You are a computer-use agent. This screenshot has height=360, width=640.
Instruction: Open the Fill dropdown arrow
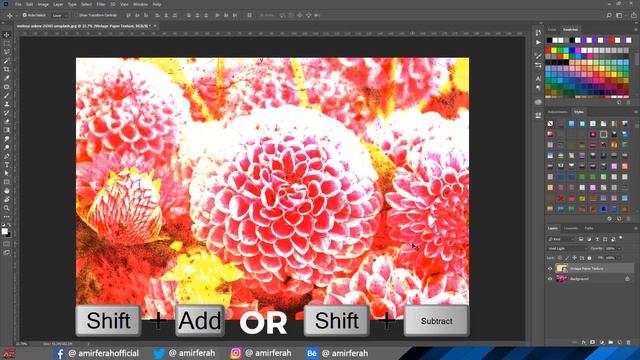(619, 258)
